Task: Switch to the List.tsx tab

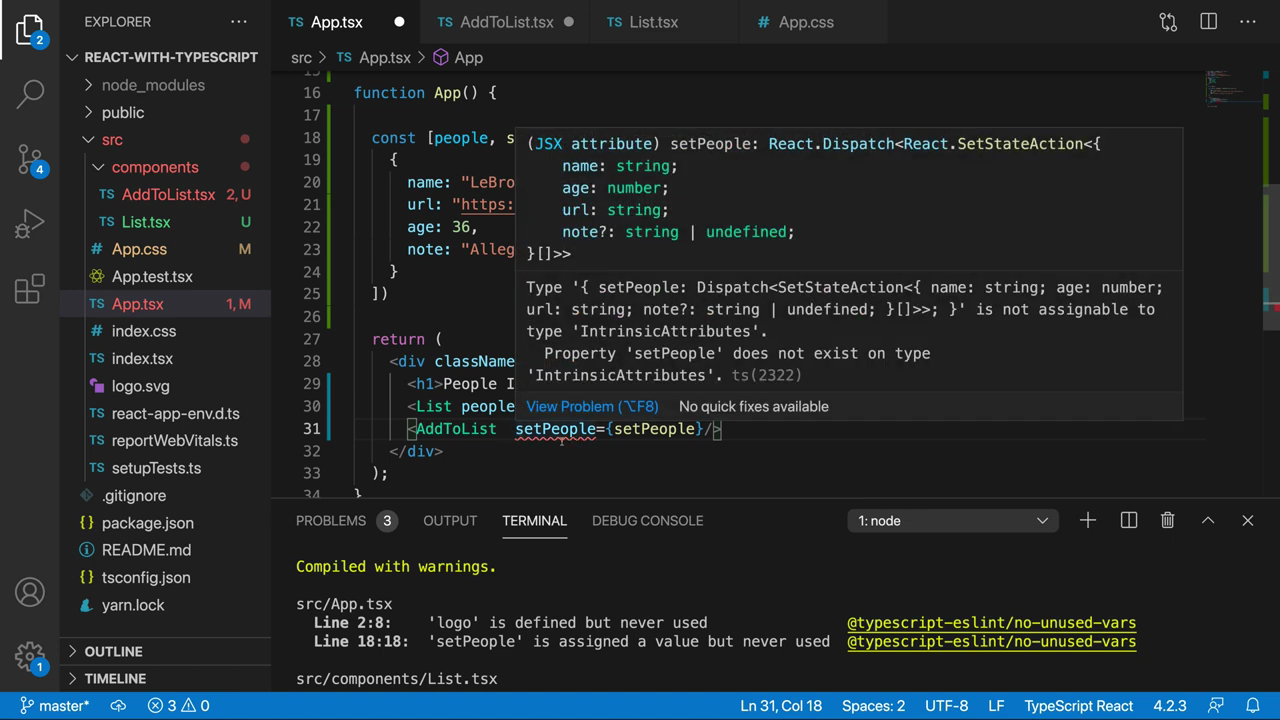Action: point(653,22)
